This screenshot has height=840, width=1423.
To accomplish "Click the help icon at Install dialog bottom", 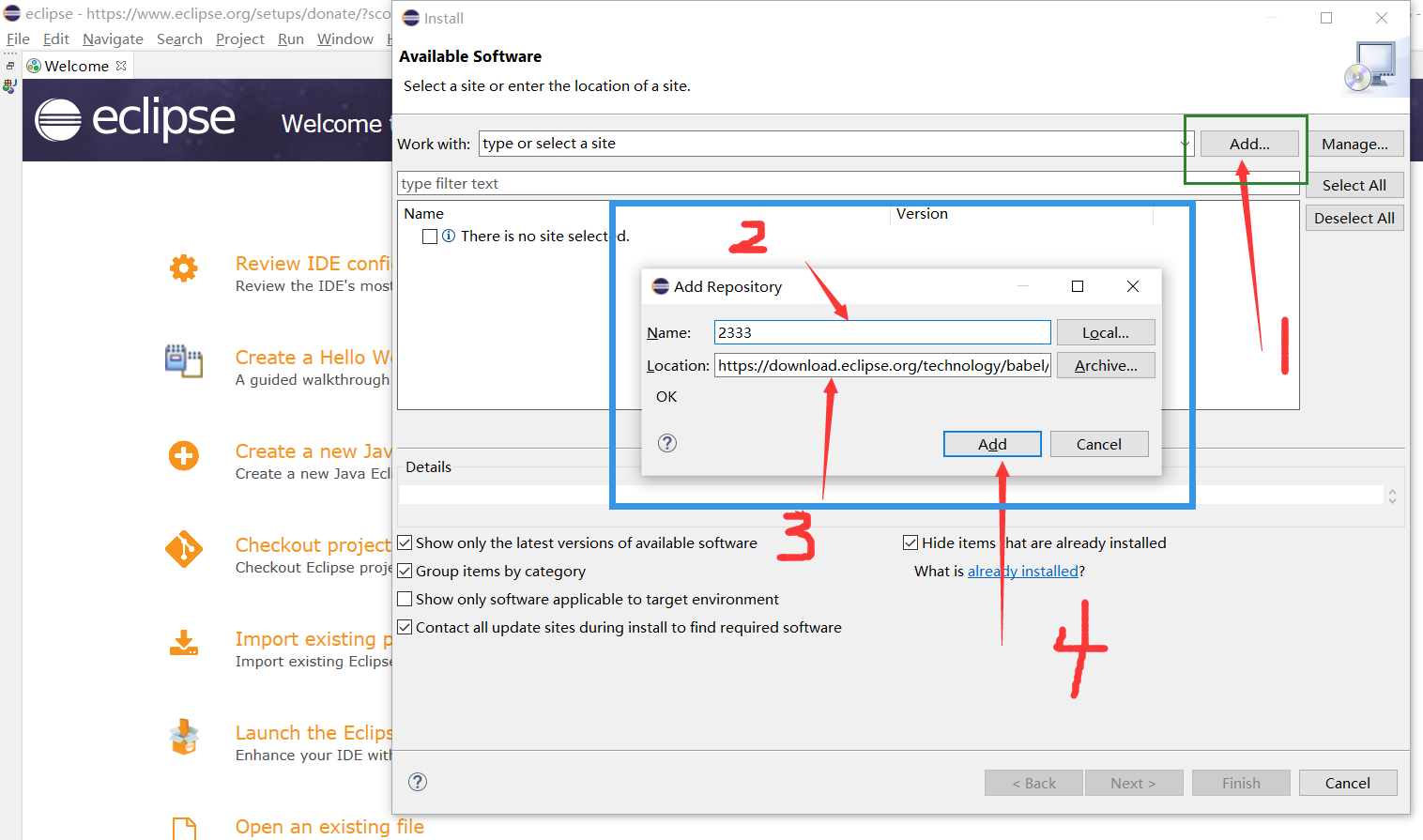I will [418, 782].
